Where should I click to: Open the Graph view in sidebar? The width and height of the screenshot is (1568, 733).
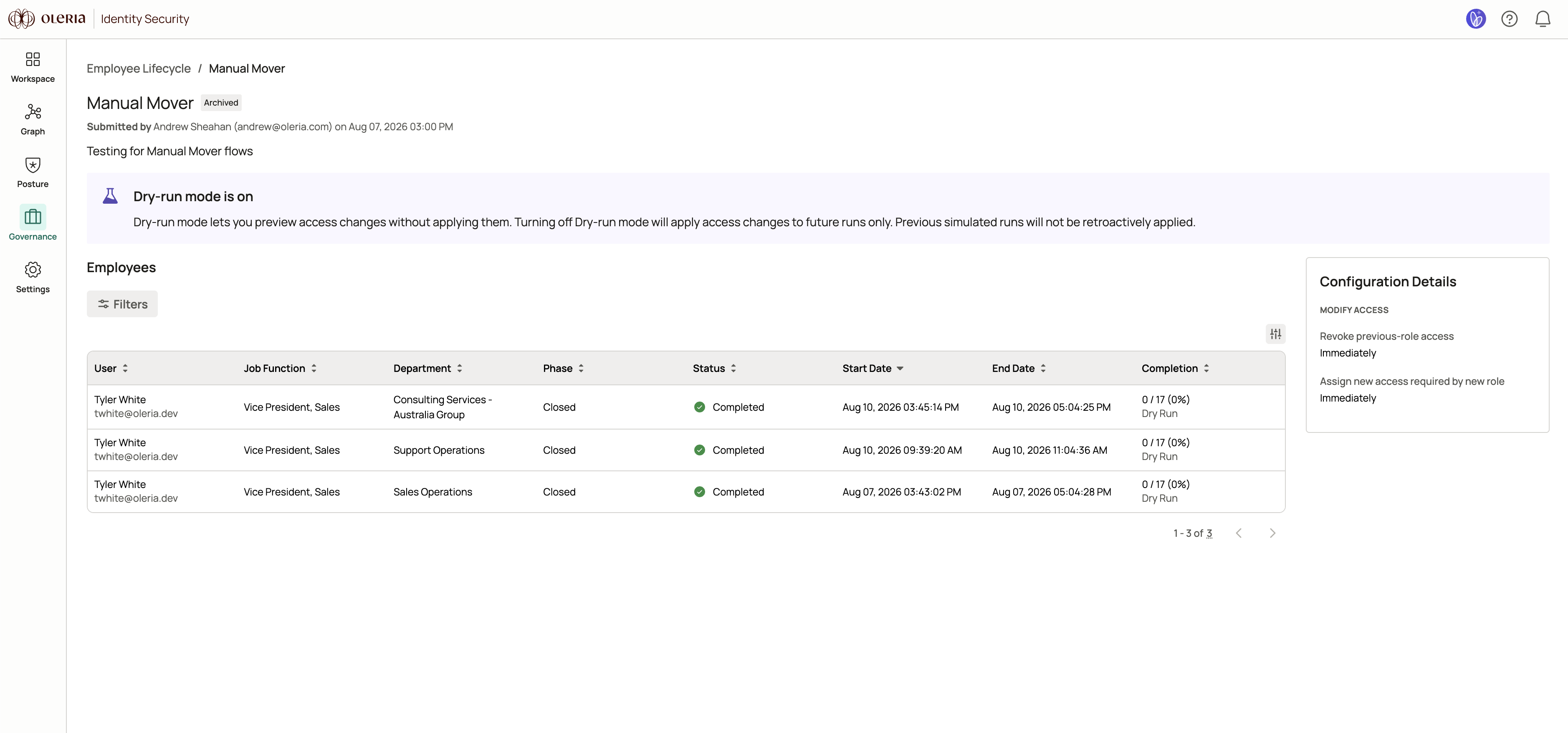[33, 120]
